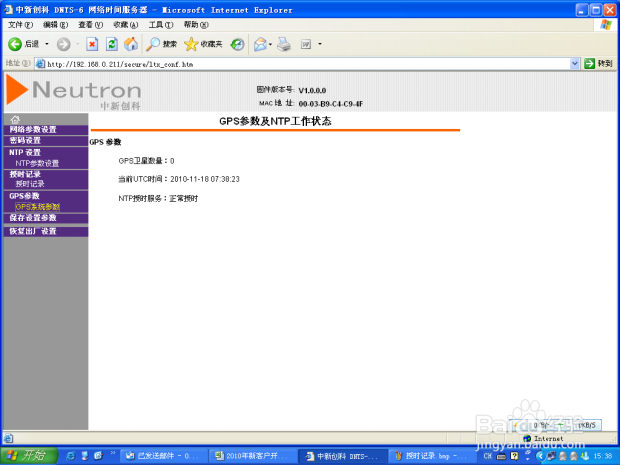The width and height of the screenshot is (620, 466).
Task: Open Internet Explorer quick launch icon
Action: 71,456
